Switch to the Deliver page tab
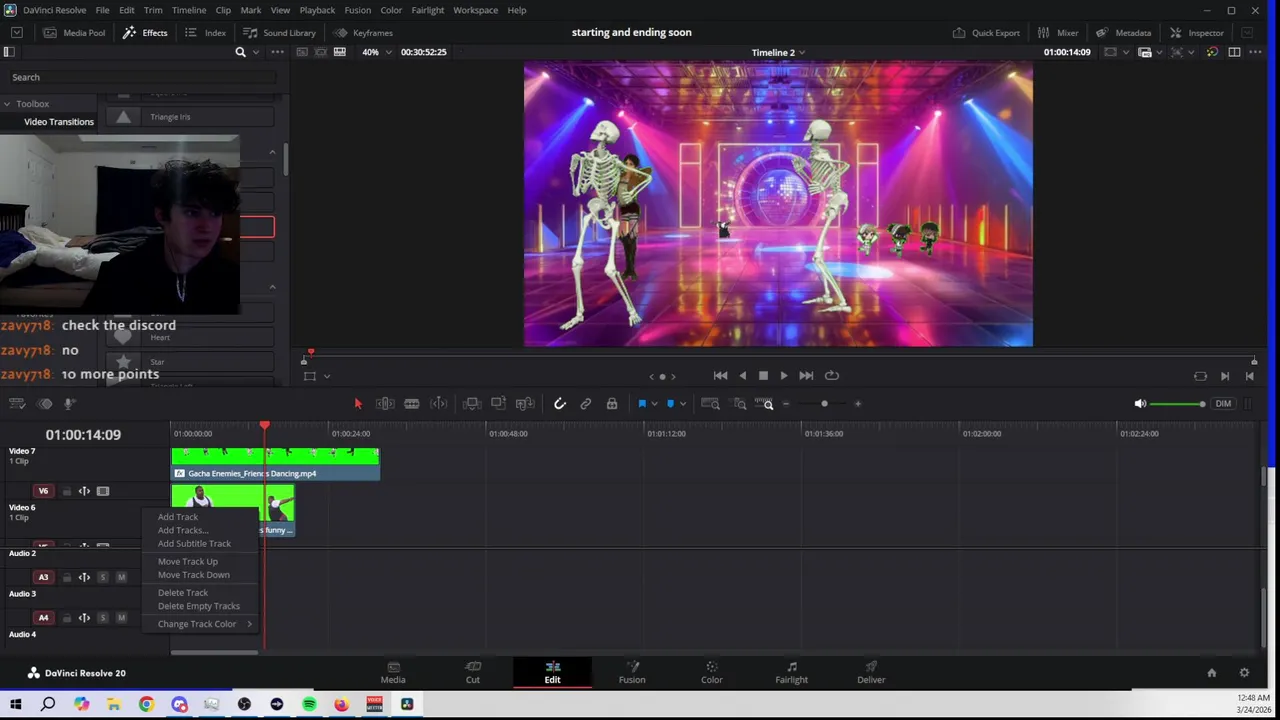 point(871,673)
